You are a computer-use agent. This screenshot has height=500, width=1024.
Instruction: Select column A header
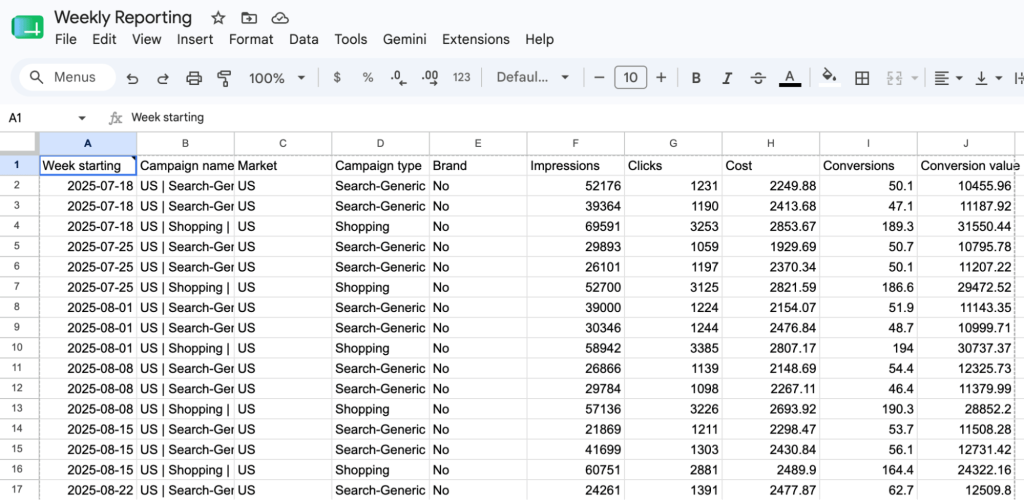tap(88, 144)
